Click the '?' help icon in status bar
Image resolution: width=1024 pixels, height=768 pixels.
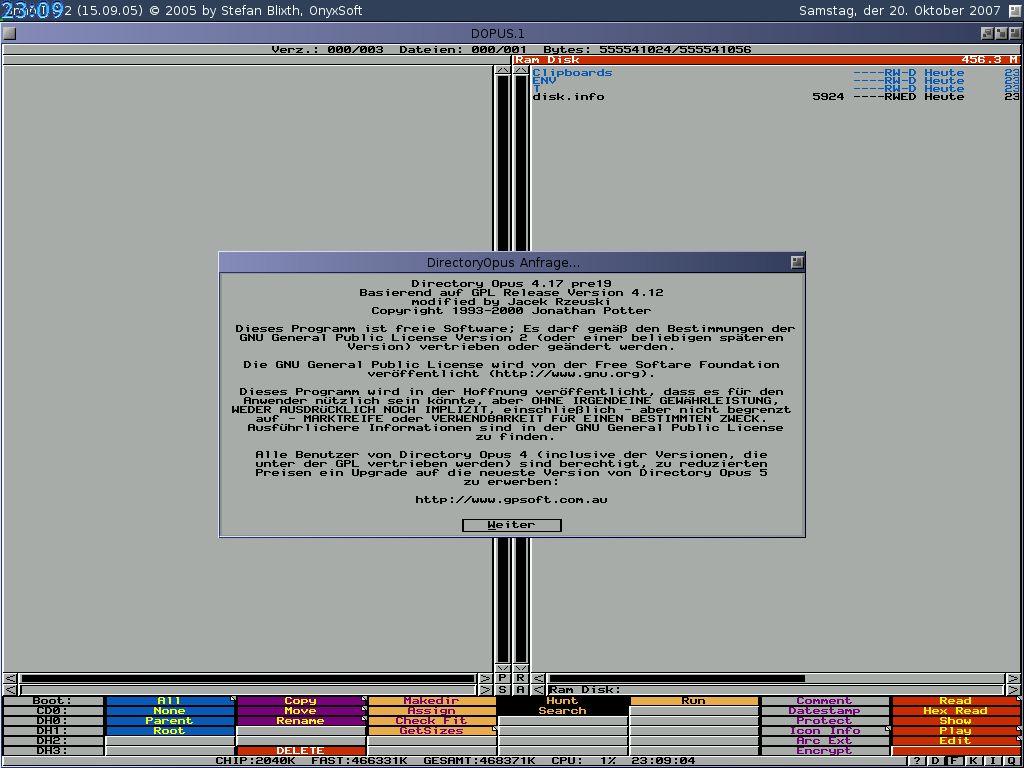pos(917,761)
